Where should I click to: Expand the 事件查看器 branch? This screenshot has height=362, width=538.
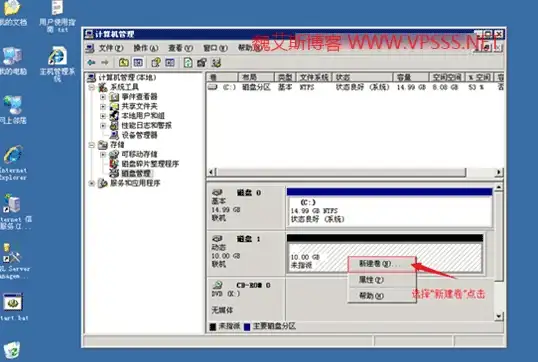[103, 97]
